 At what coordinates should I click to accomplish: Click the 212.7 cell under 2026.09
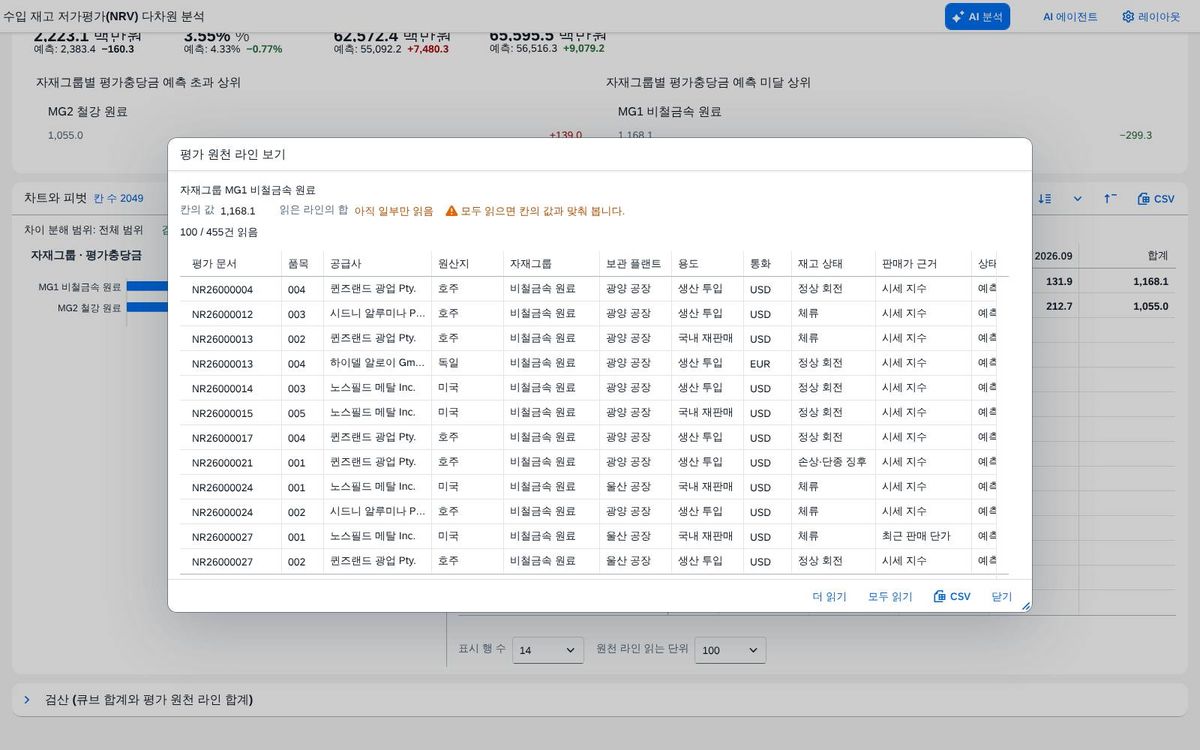(x=1058, y=306)
